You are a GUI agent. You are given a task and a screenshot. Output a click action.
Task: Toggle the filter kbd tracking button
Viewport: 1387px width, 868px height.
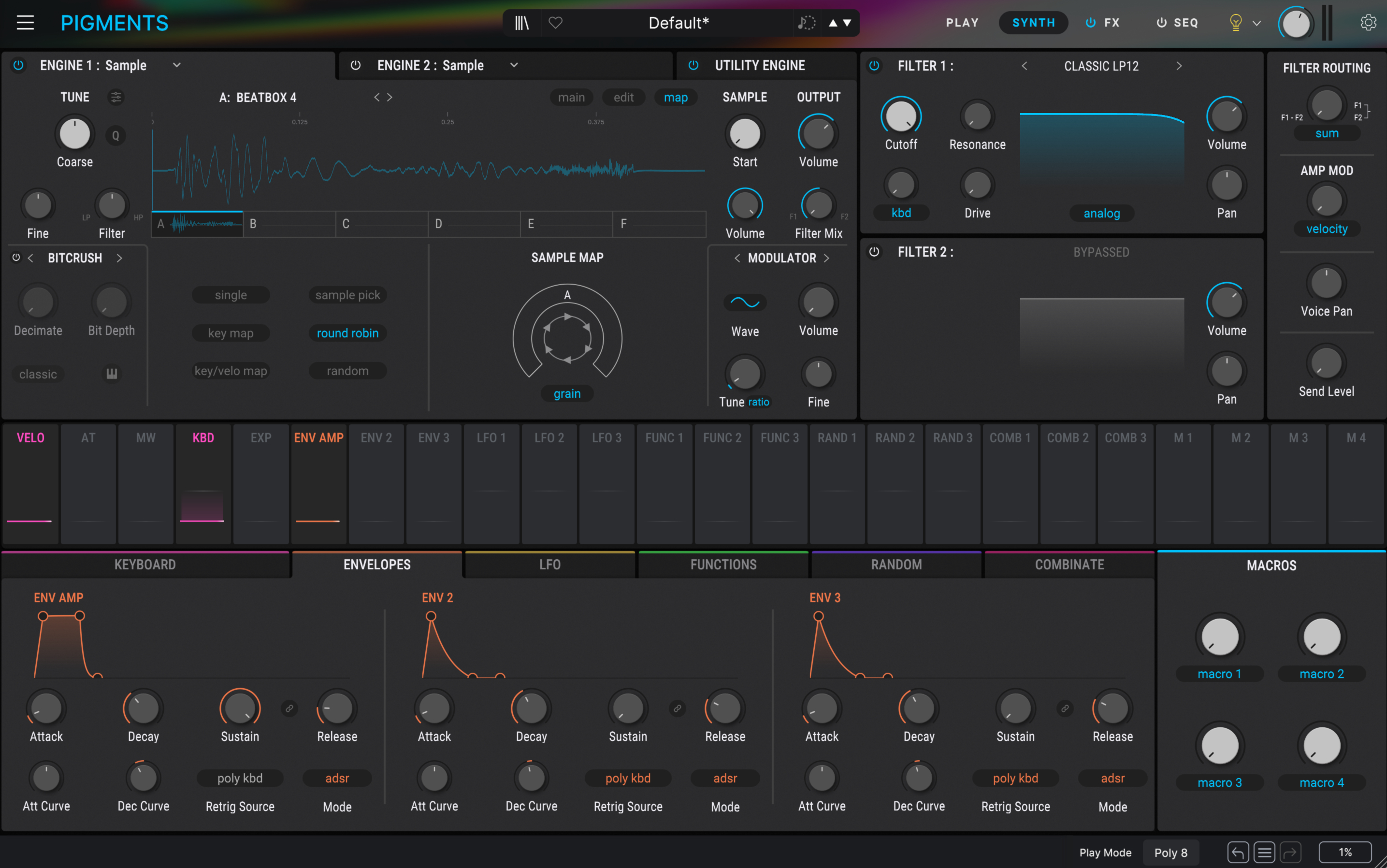point(901,213)
